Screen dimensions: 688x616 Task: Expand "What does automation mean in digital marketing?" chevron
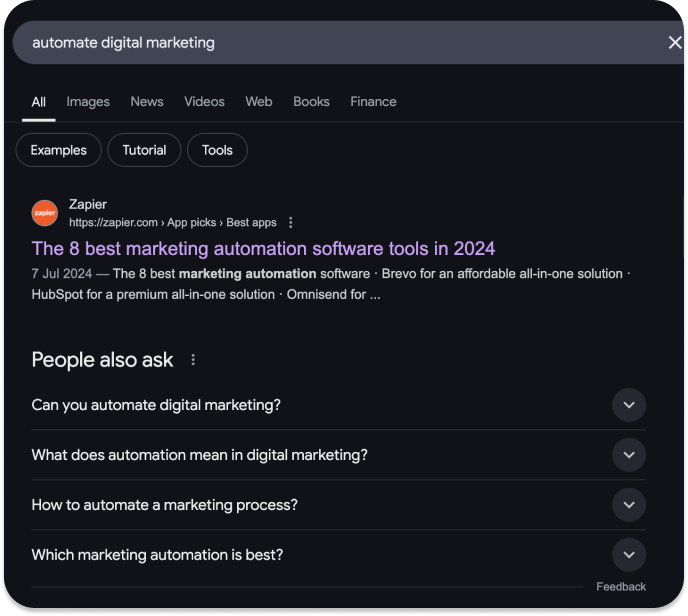[629, 455]
